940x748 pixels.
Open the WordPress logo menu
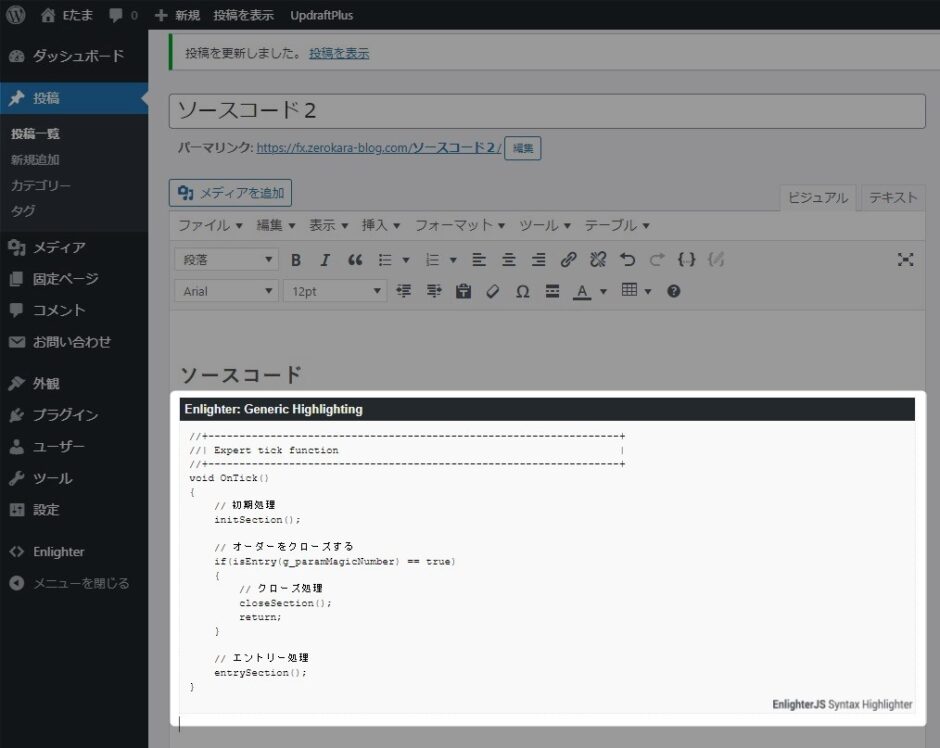click(x=16, y=15)
